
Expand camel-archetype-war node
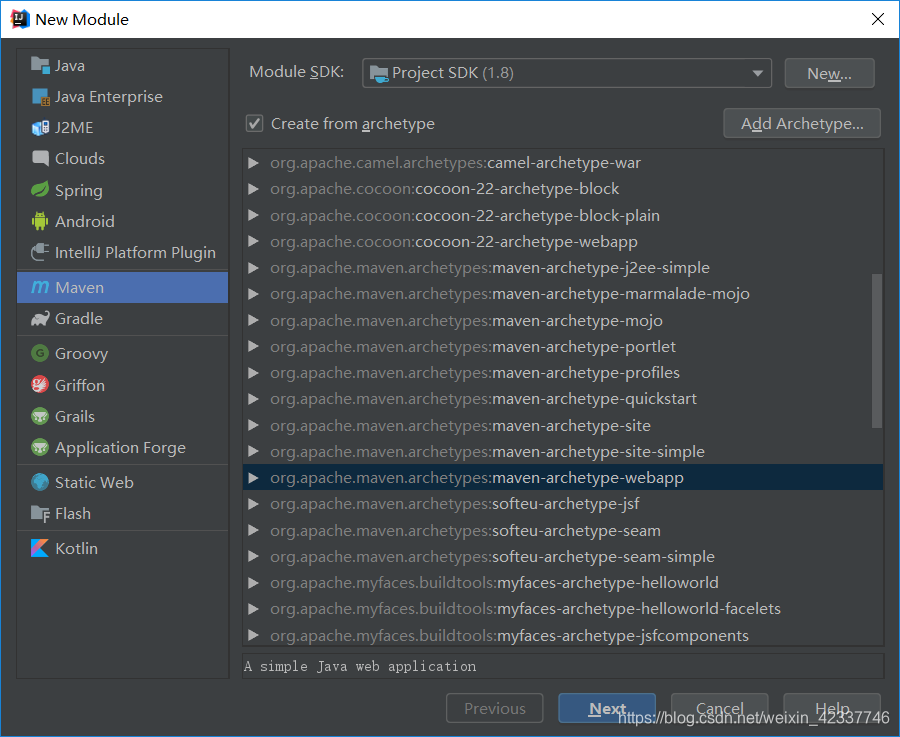coord(253,163)
